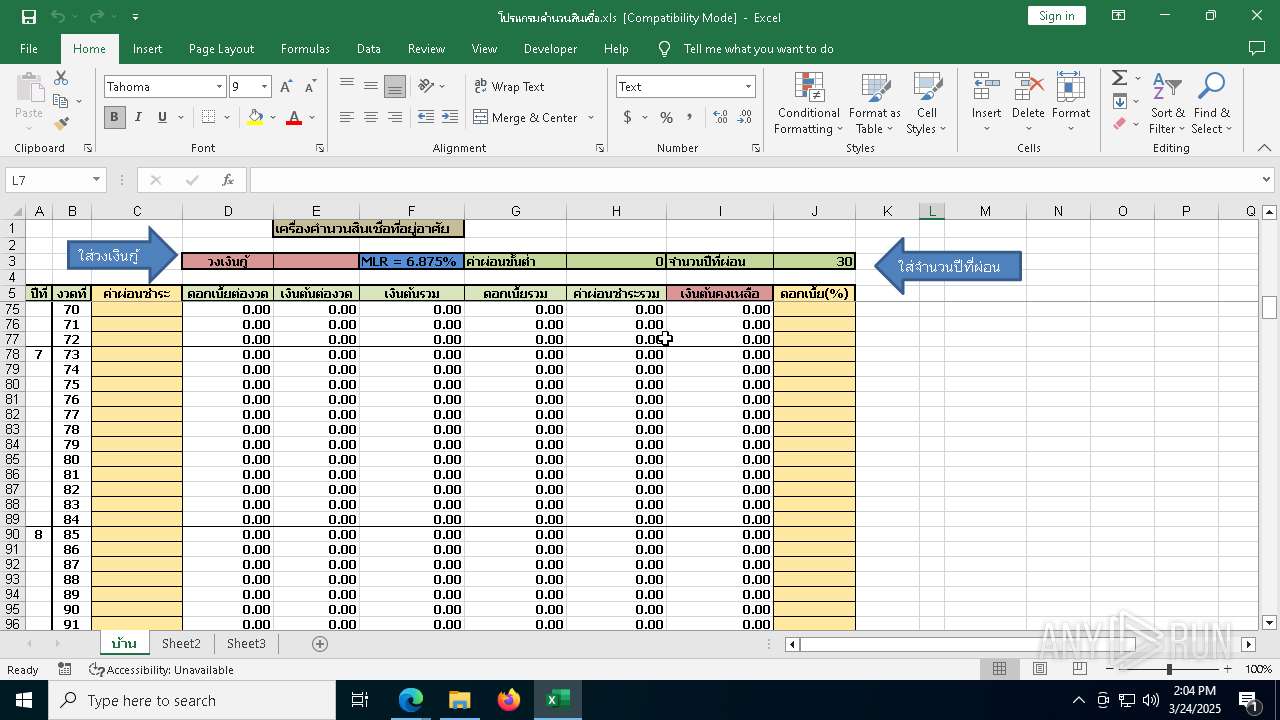Expand the font size dropdown

point(264,87)
